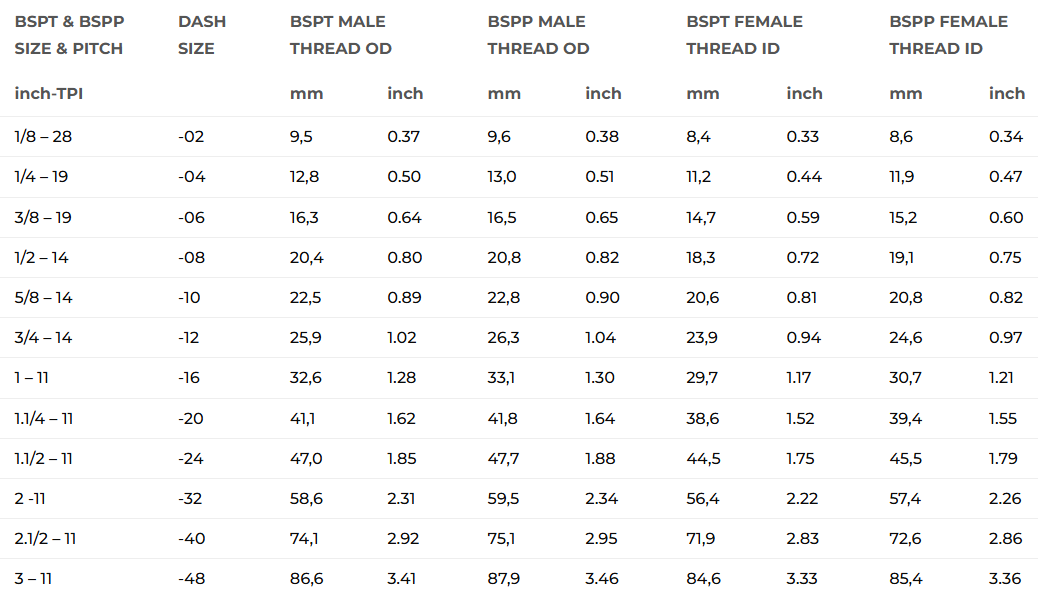This screenshot has height=596, width=1038.
Task: Click the BSPT MALE THREAD OD column header
Action: tap(340, 35)
